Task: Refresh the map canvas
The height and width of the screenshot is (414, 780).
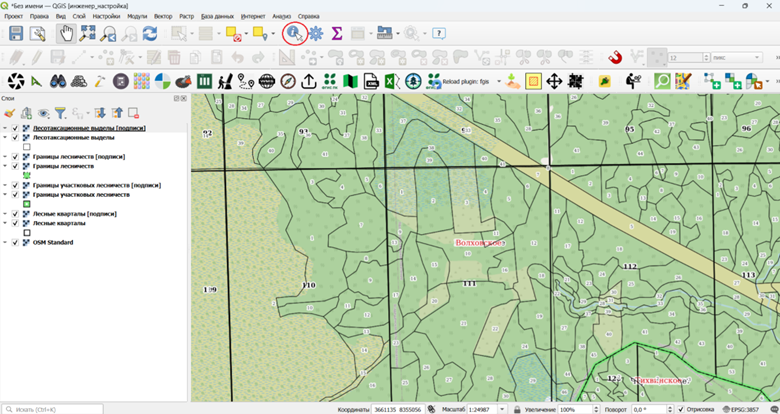Action: coord(150,33)
